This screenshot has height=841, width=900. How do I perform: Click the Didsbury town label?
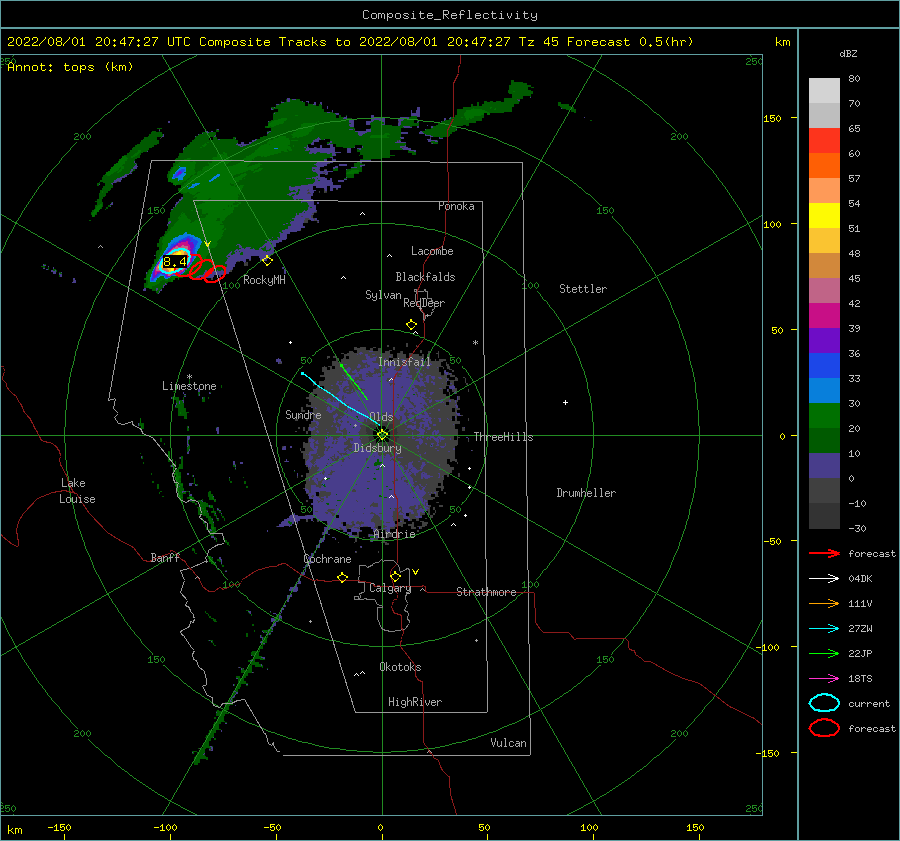coord(377,448)
